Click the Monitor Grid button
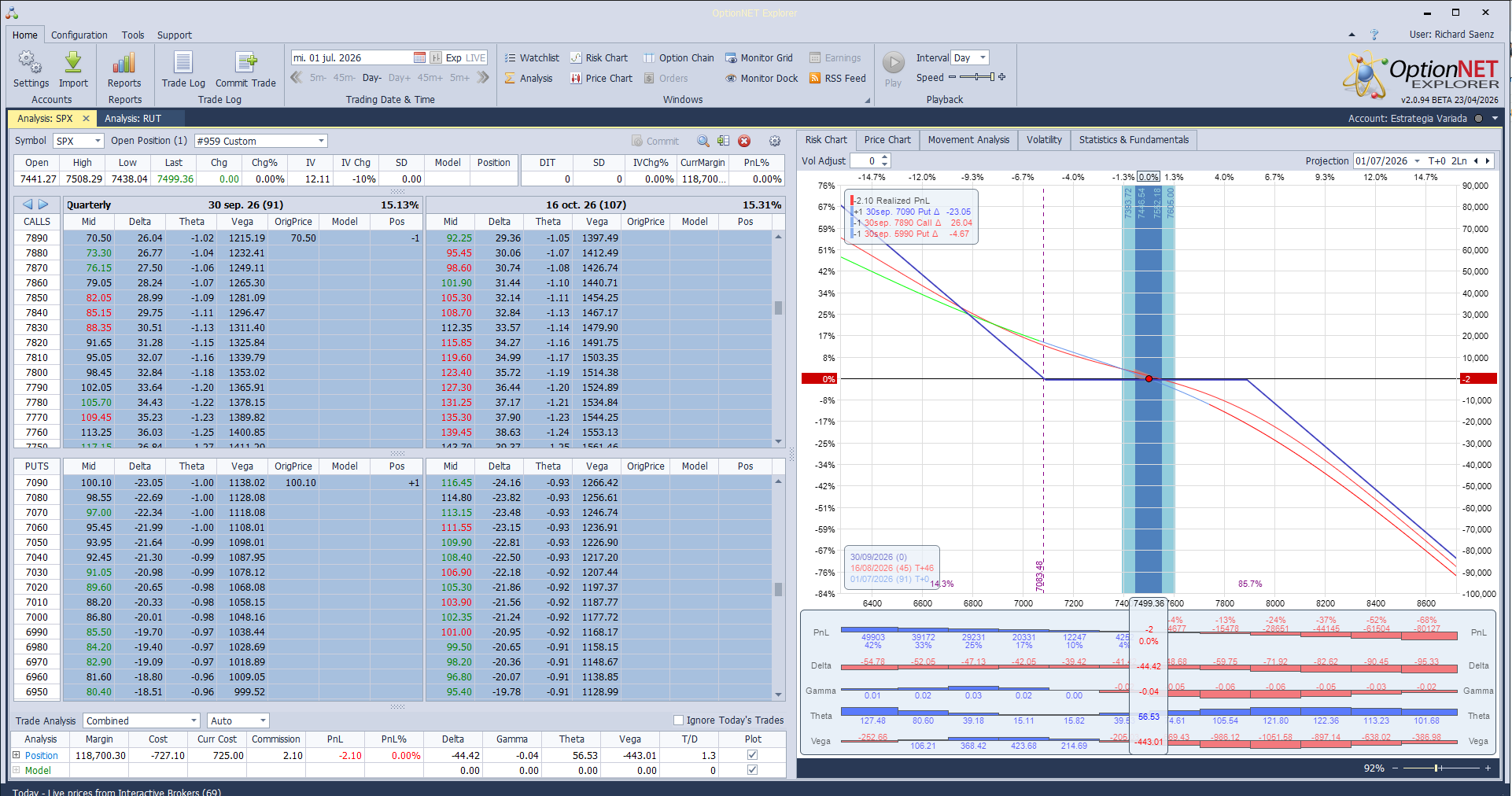This screenshot has width=1512, height=796. (758, 58)
